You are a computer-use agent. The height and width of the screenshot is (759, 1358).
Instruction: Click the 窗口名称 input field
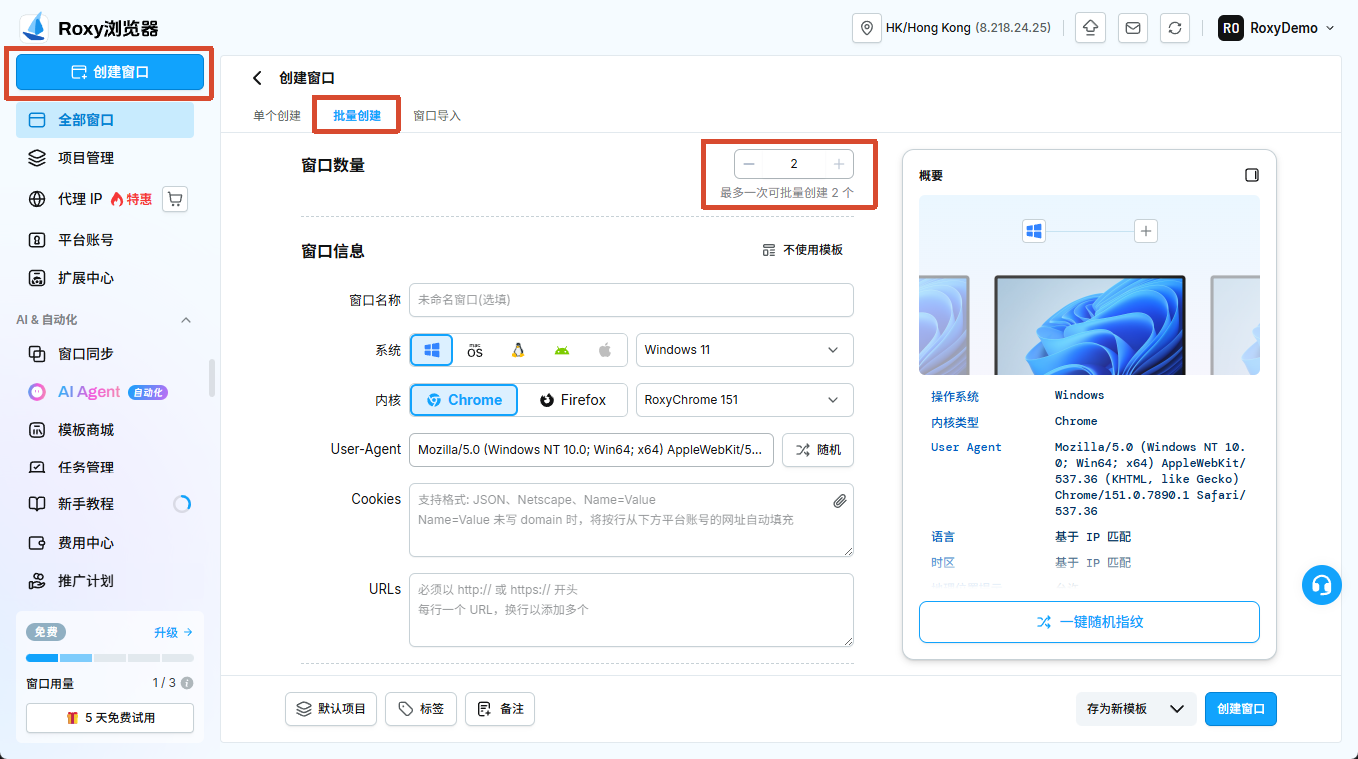(x=631, y=300)
